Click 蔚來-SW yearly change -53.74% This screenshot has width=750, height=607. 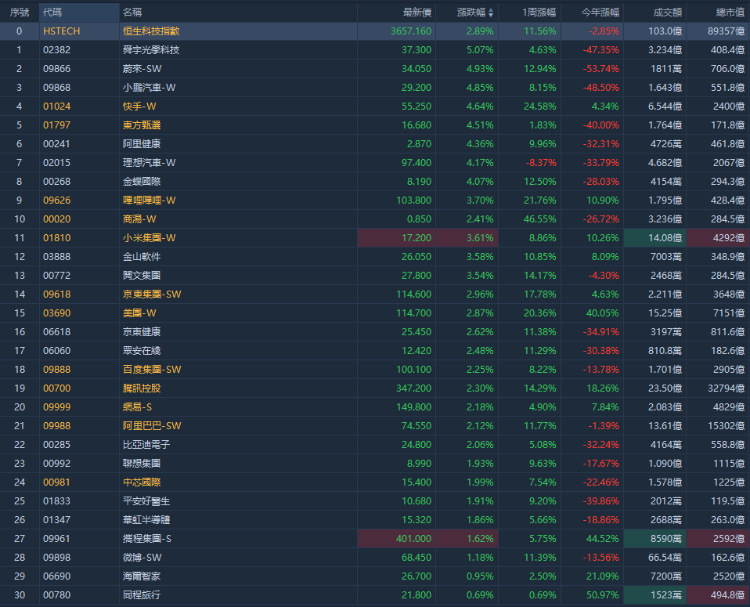601,68
